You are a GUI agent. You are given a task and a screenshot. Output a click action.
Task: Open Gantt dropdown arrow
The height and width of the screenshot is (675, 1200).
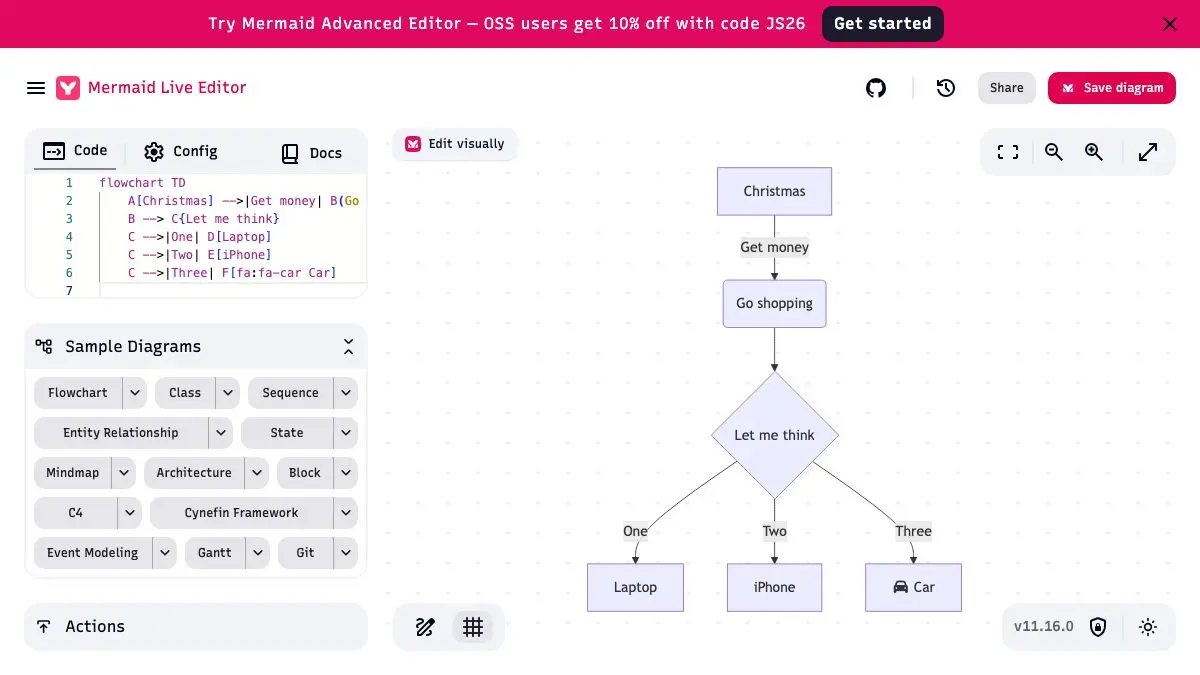click(258, 553)
